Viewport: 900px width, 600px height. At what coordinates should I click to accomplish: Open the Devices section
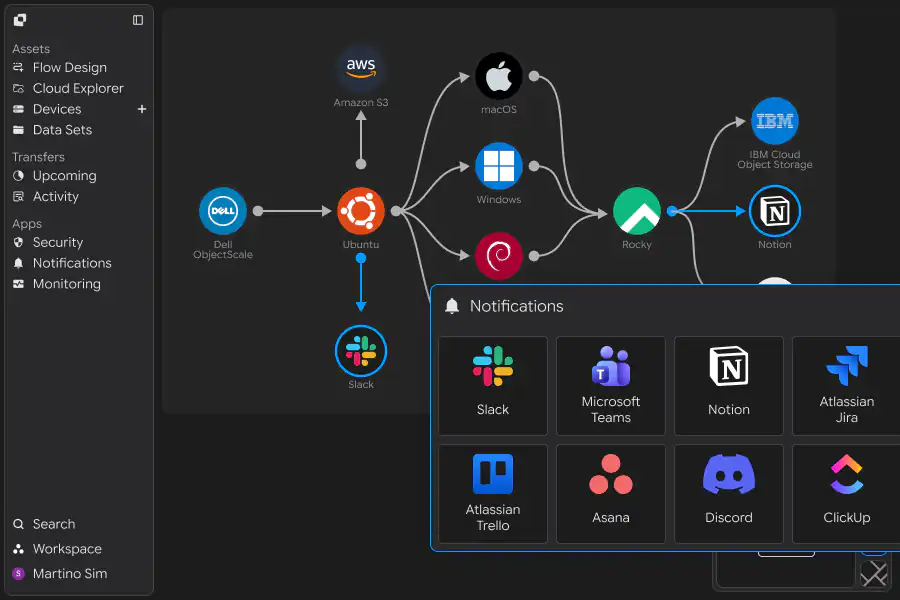57,109
